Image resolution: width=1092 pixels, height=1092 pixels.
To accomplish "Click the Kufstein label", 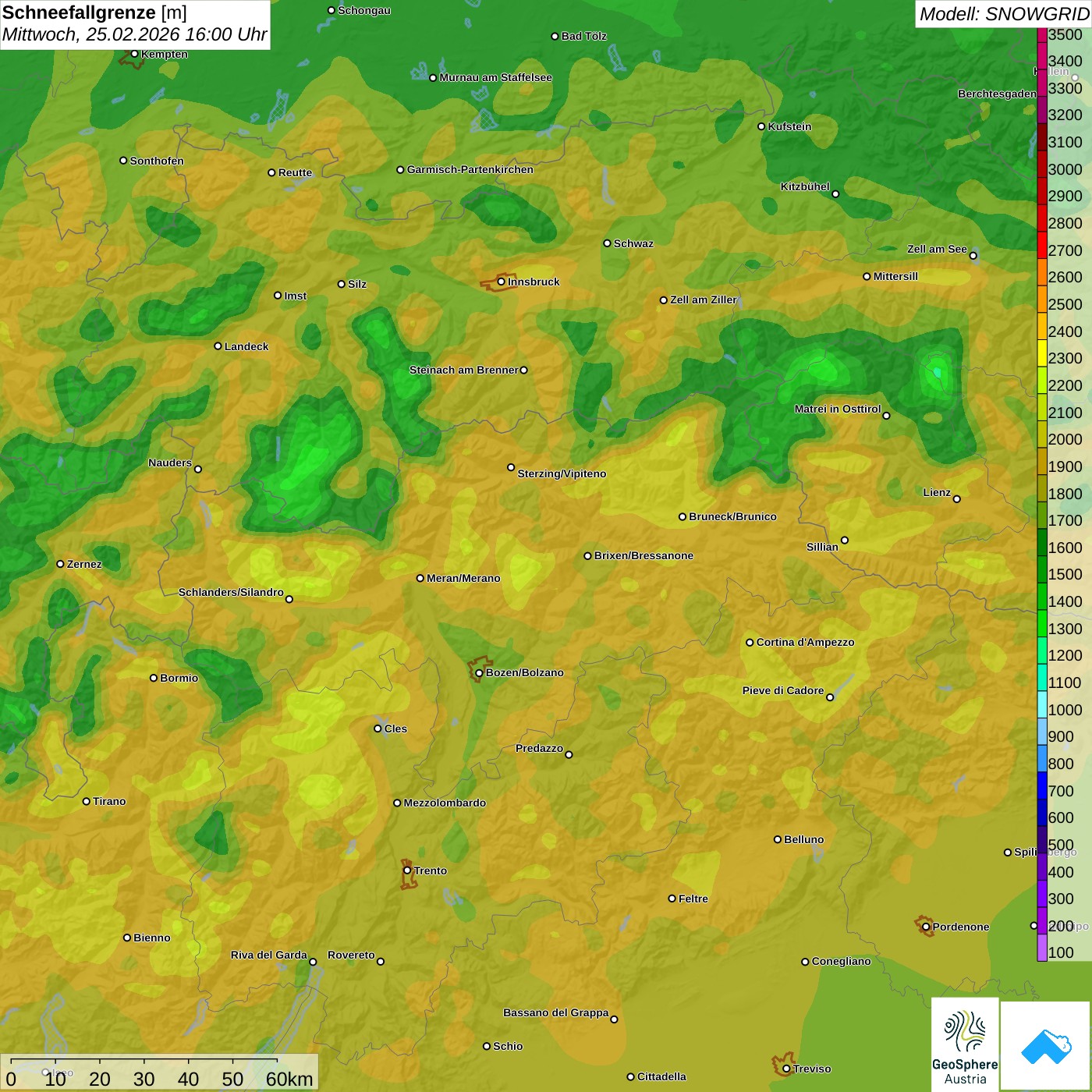I will 790,126.
